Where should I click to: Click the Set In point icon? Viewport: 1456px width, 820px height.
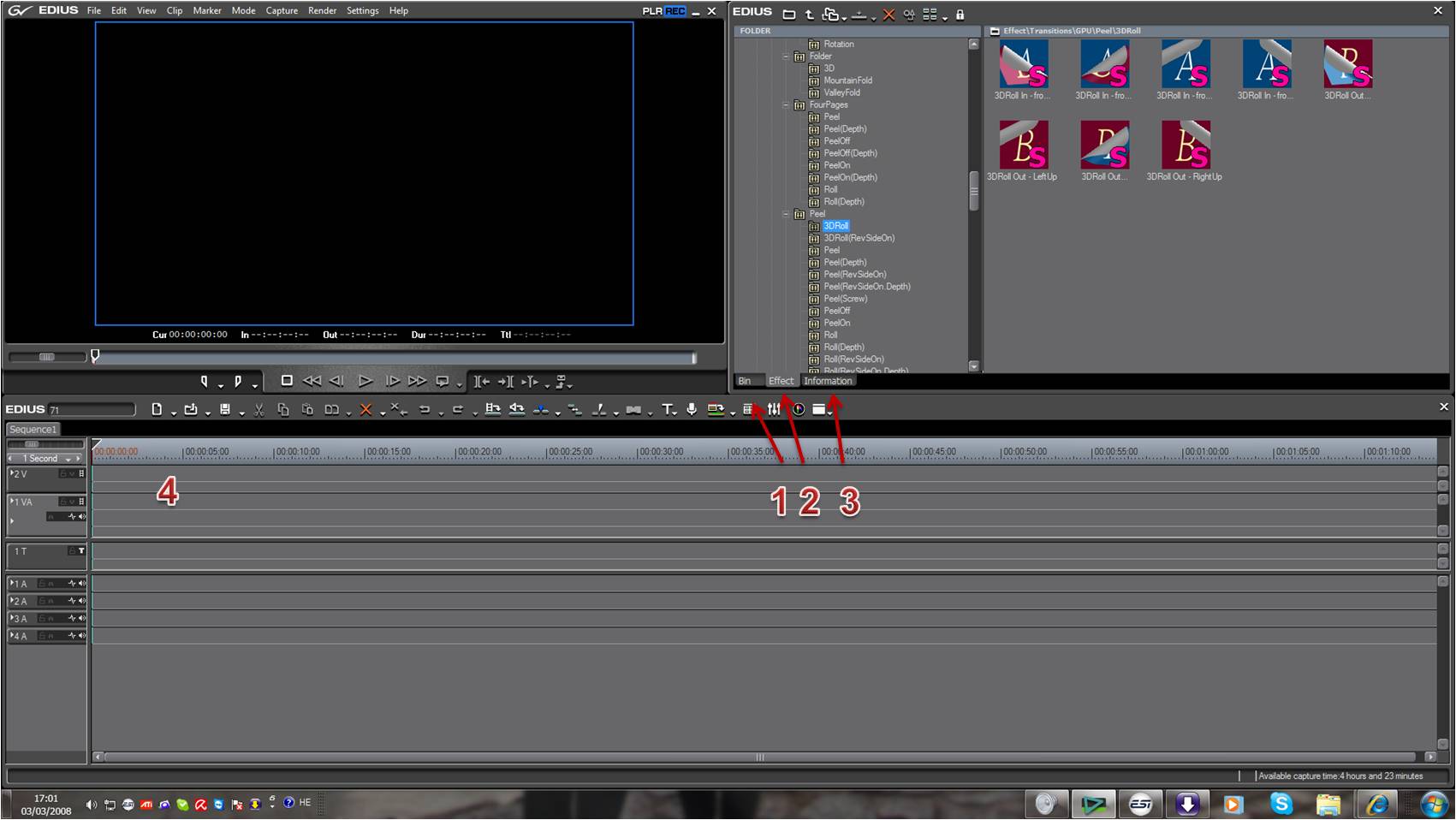pyautogui.click(x=204, y=381)
